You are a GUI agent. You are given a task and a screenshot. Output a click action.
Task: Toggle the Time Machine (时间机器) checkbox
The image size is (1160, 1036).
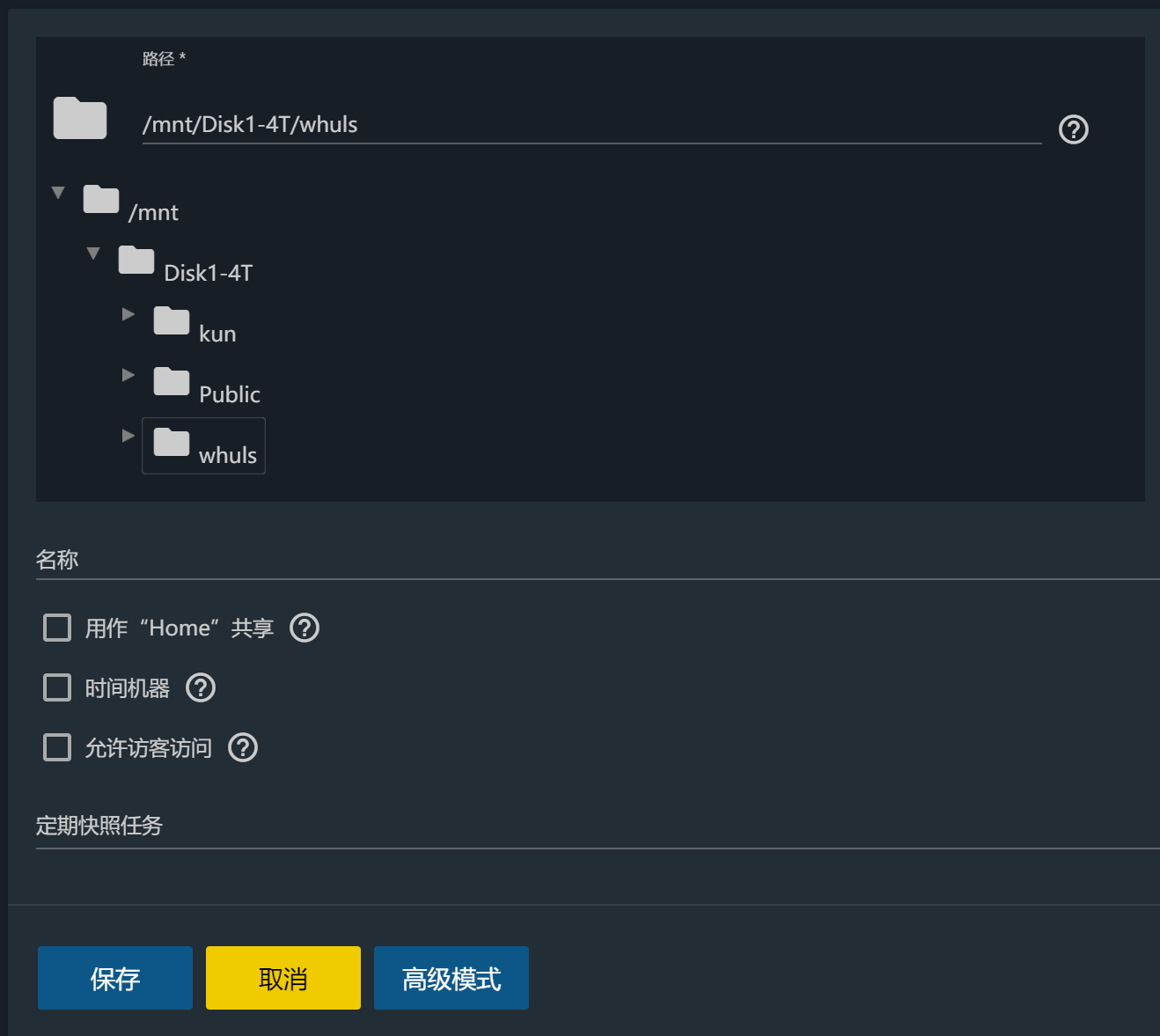tap(57, 687)
